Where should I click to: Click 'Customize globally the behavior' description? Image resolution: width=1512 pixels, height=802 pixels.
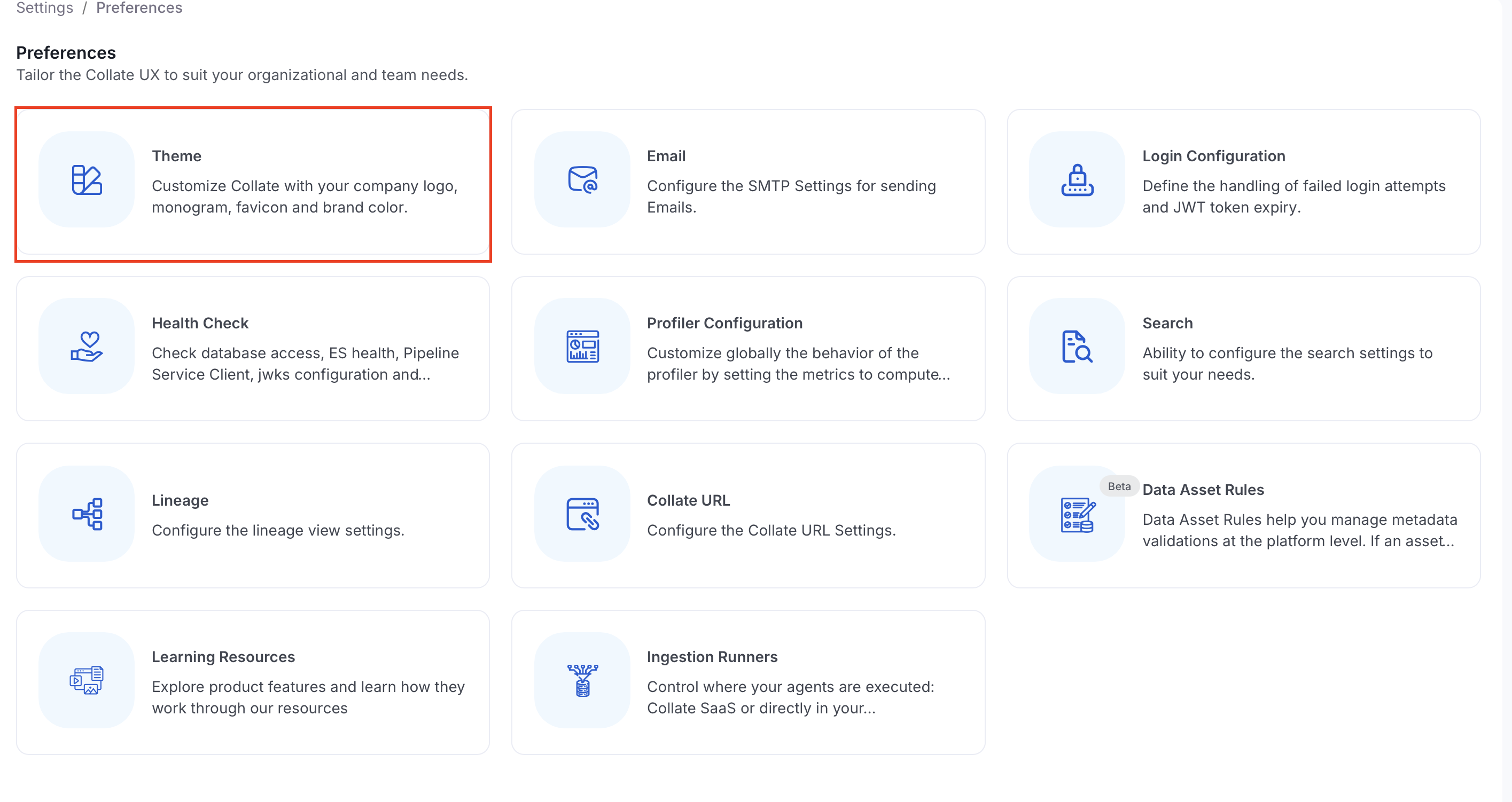click(798, 364)
